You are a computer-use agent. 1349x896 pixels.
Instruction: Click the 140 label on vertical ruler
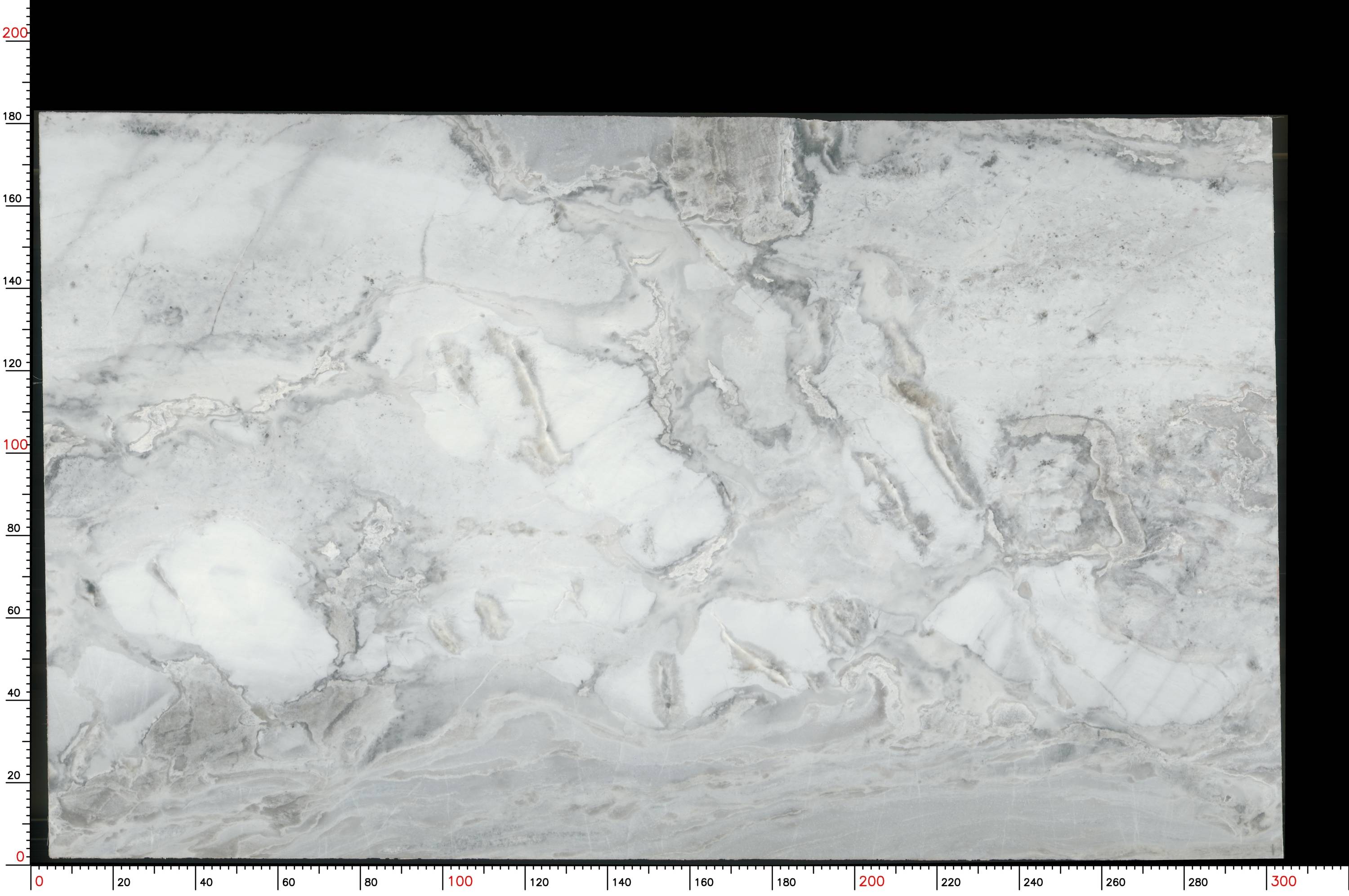click(x=13, y=281)
